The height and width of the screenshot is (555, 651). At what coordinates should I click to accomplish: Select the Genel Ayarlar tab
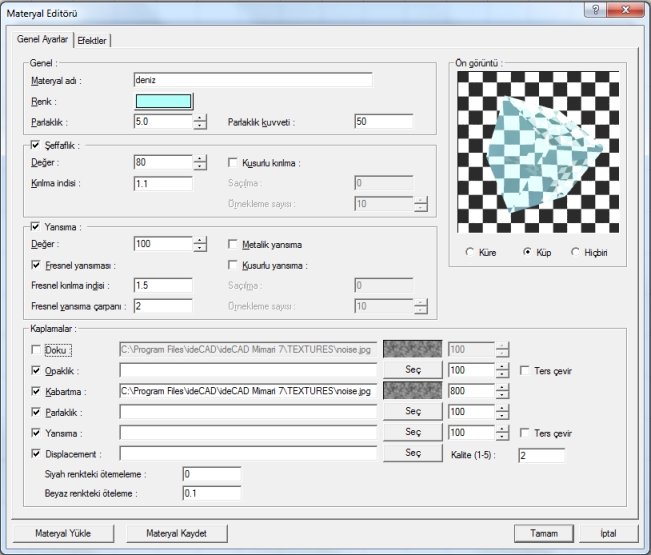[x=42, y=39]
